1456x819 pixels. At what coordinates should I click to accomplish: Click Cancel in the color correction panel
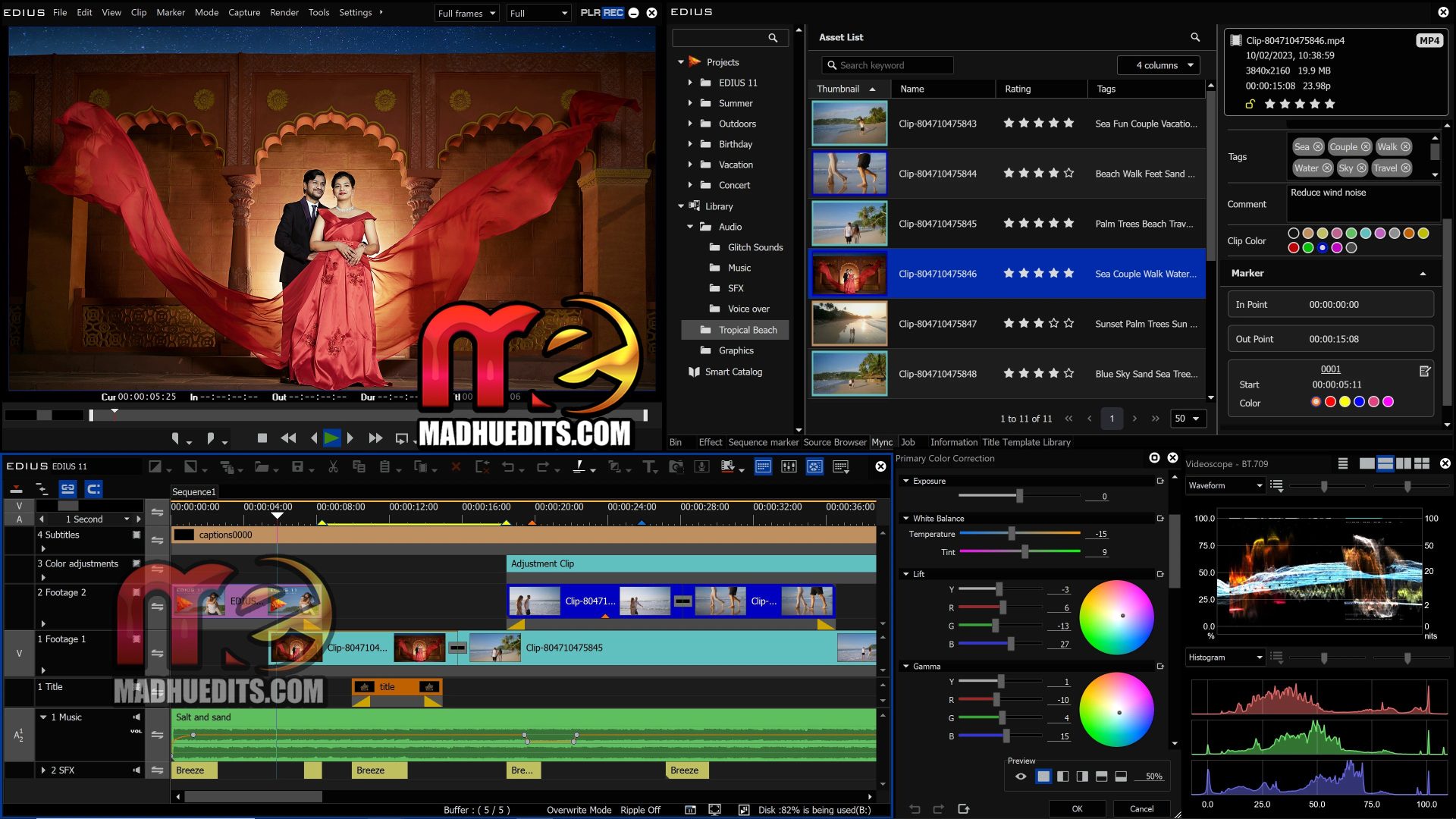[1141, 808]
